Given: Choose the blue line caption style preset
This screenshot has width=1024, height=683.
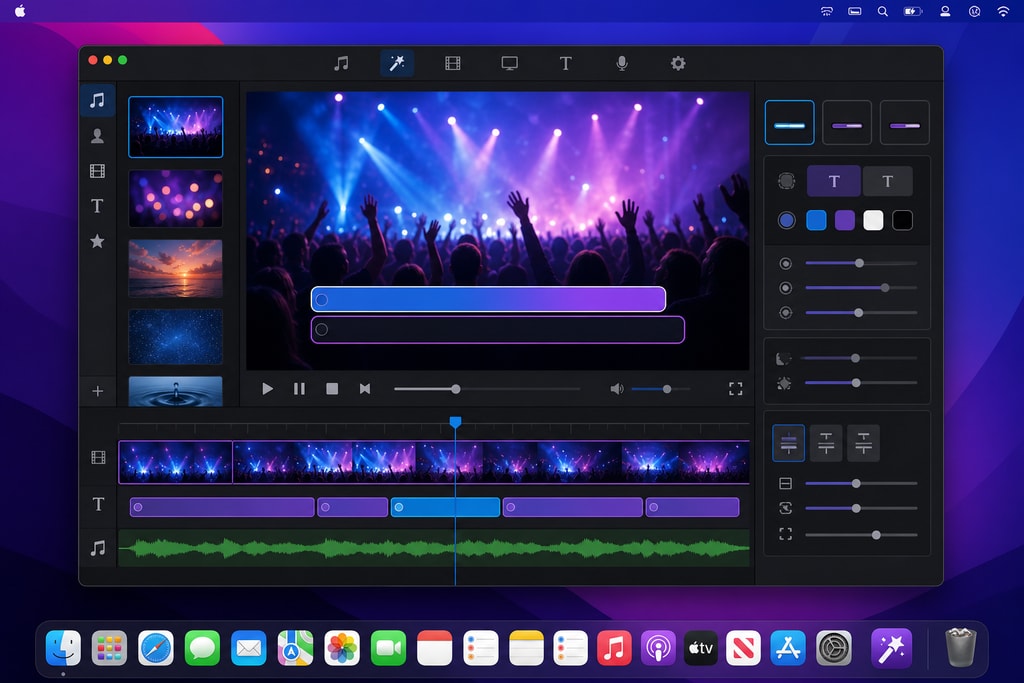Looking at the screenshot, I should 790,122.
